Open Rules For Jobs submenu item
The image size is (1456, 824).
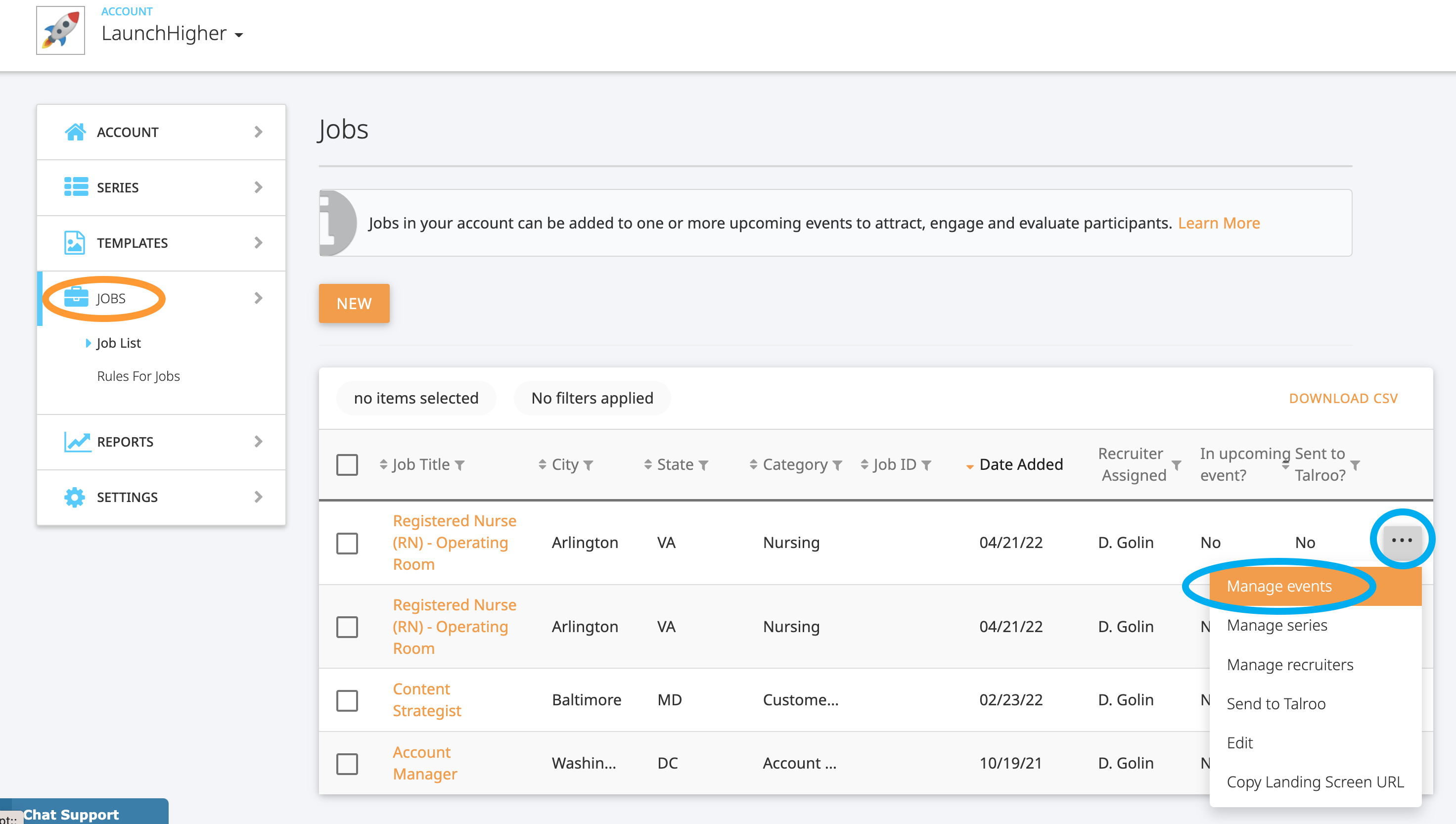138,376
